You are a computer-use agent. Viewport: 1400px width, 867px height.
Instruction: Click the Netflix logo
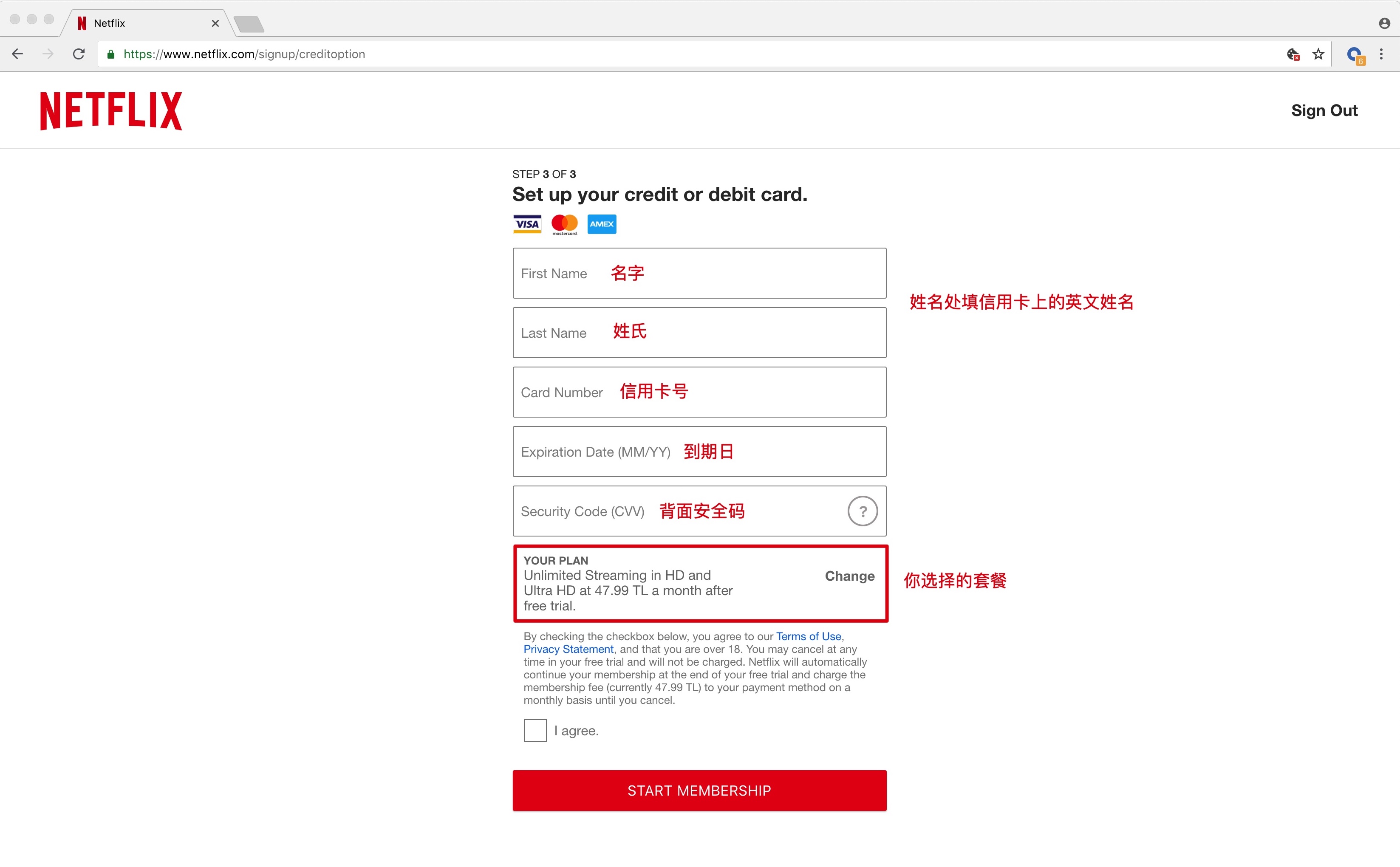pos(111,111)
